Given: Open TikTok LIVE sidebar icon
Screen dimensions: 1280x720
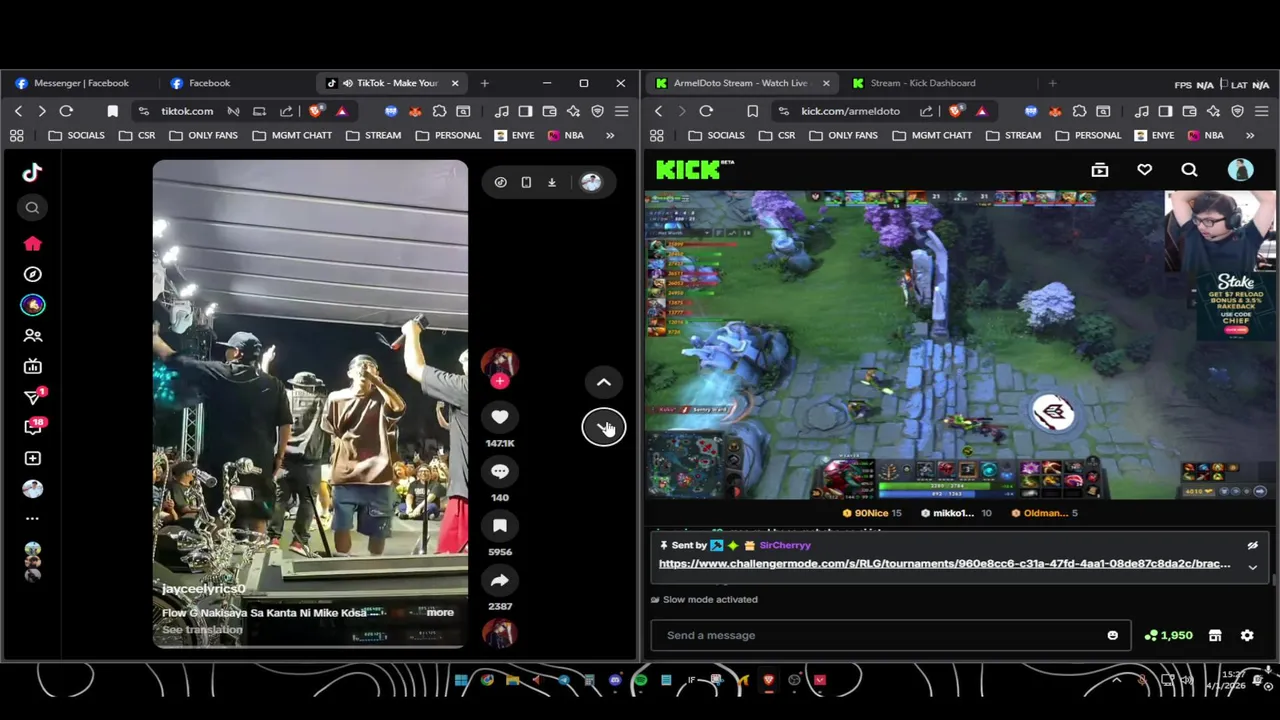Looking at the screenshot, I should [32, 367].
